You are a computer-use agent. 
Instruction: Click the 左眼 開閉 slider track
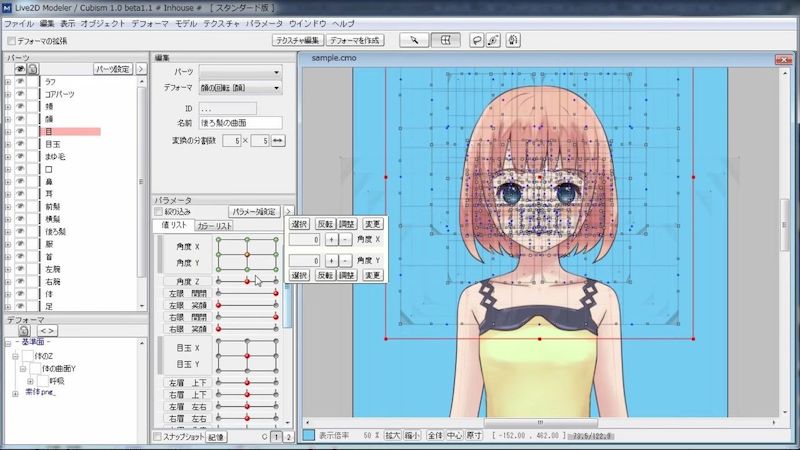pos(247,293)
